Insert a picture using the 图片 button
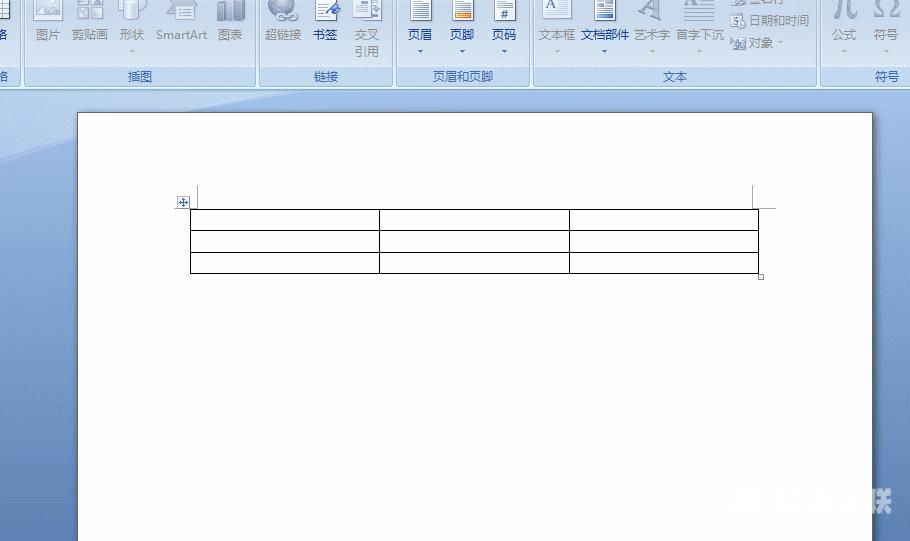910x541 pixels. coord(47,24)
